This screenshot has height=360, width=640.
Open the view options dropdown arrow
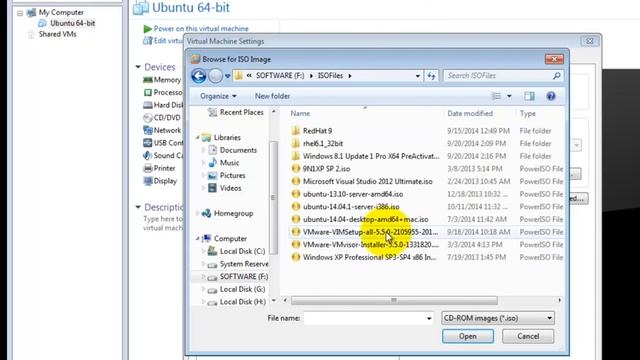[509, 96]
